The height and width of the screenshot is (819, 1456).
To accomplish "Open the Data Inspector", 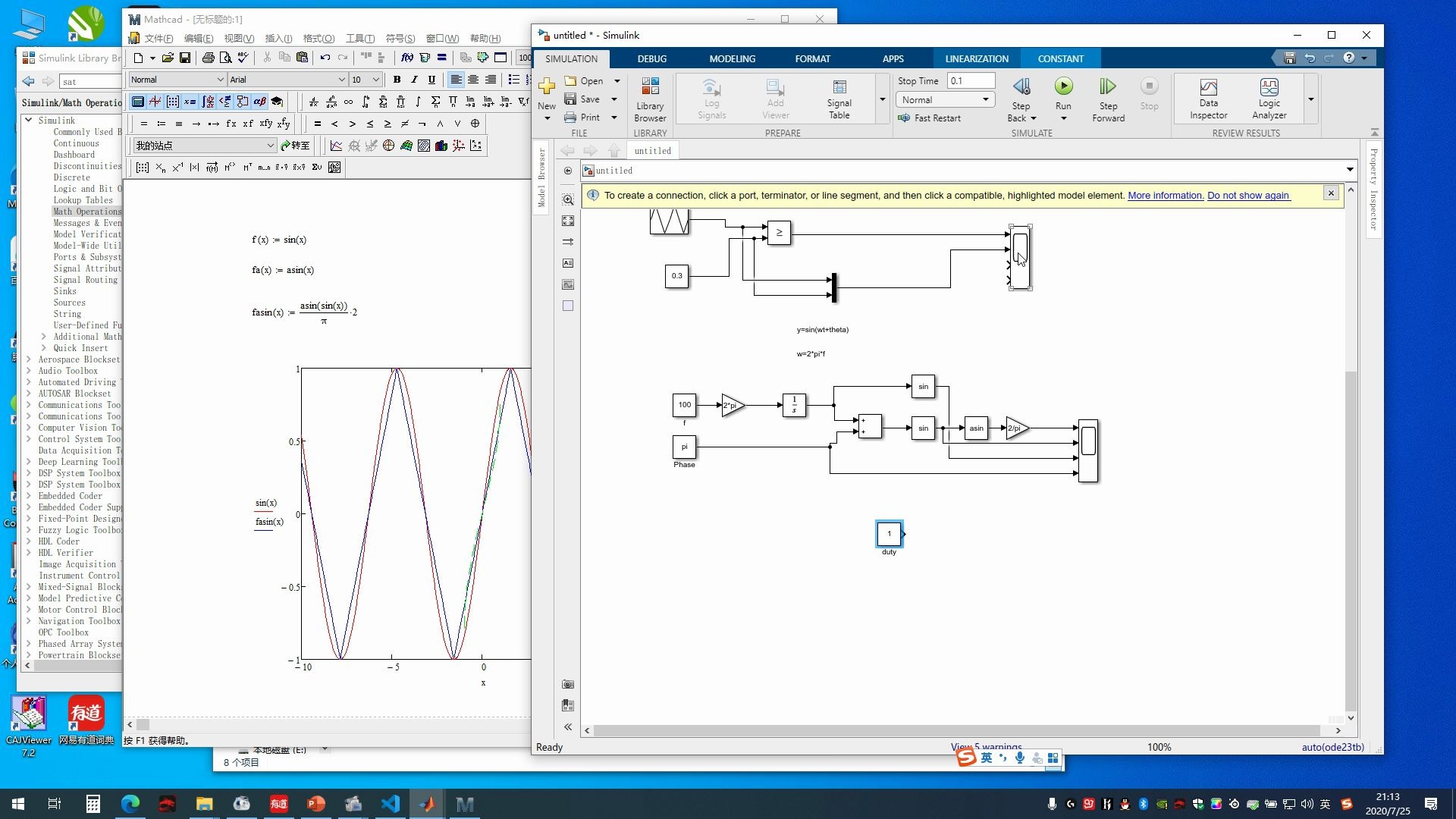I will click(1208, 99).
